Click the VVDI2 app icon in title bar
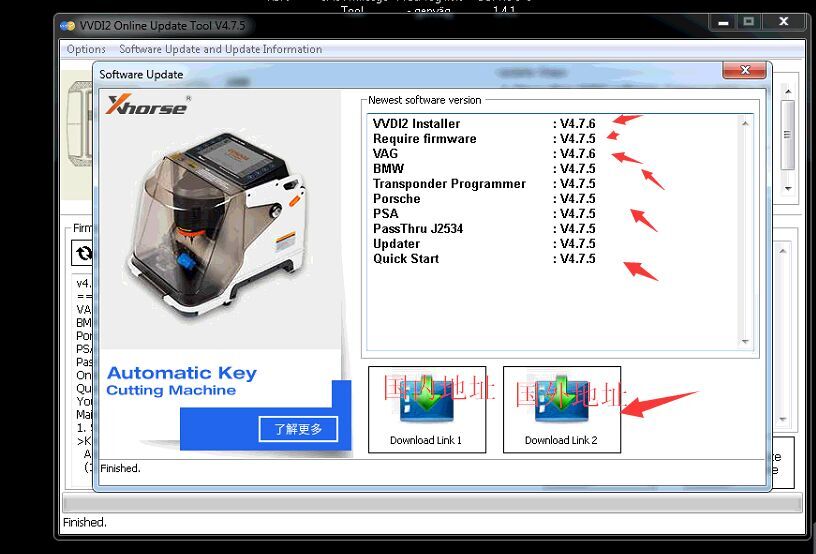This screenshot has width=816, height=554. click(68, 25)
